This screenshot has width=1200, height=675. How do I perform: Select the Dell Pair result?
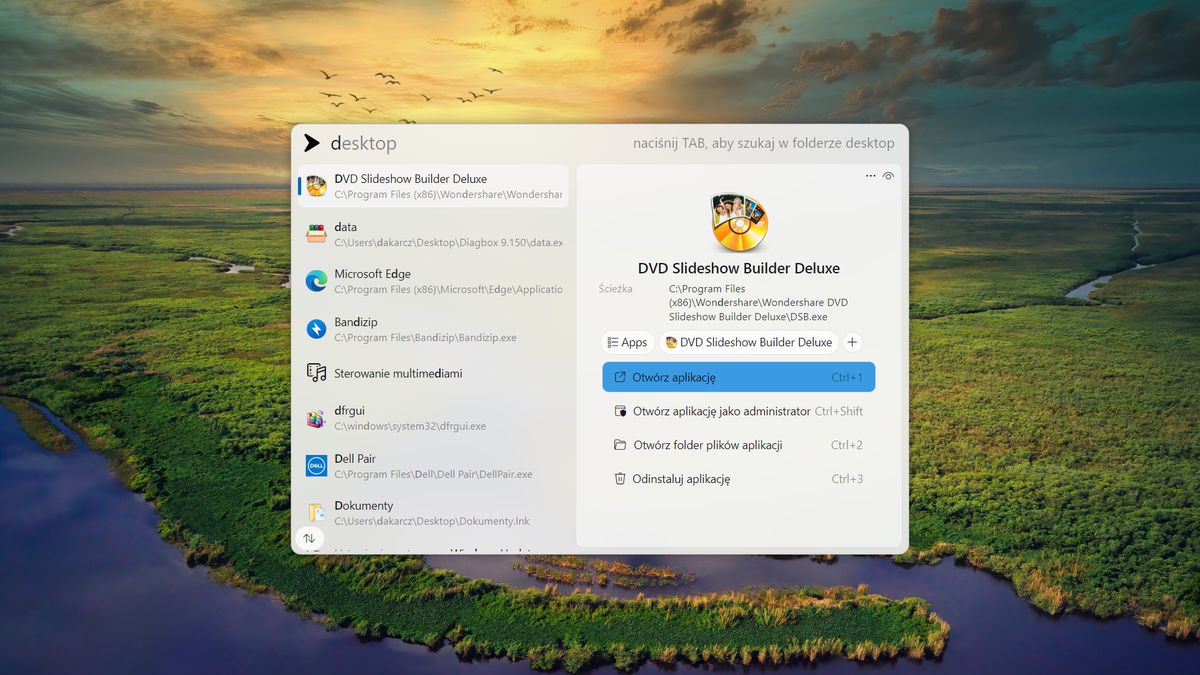tap(433, 465)
